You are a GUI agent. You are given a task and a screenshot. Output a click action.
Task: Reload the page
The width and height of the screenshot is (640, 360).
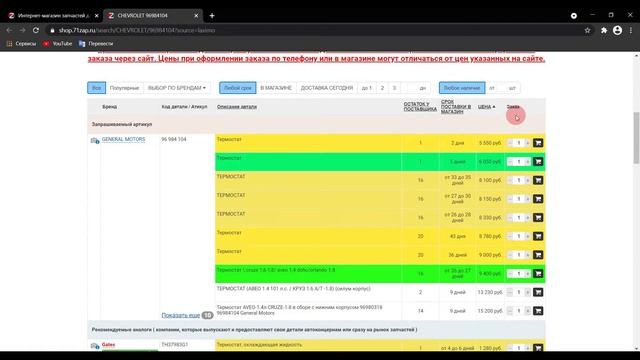tap(36, 30)
